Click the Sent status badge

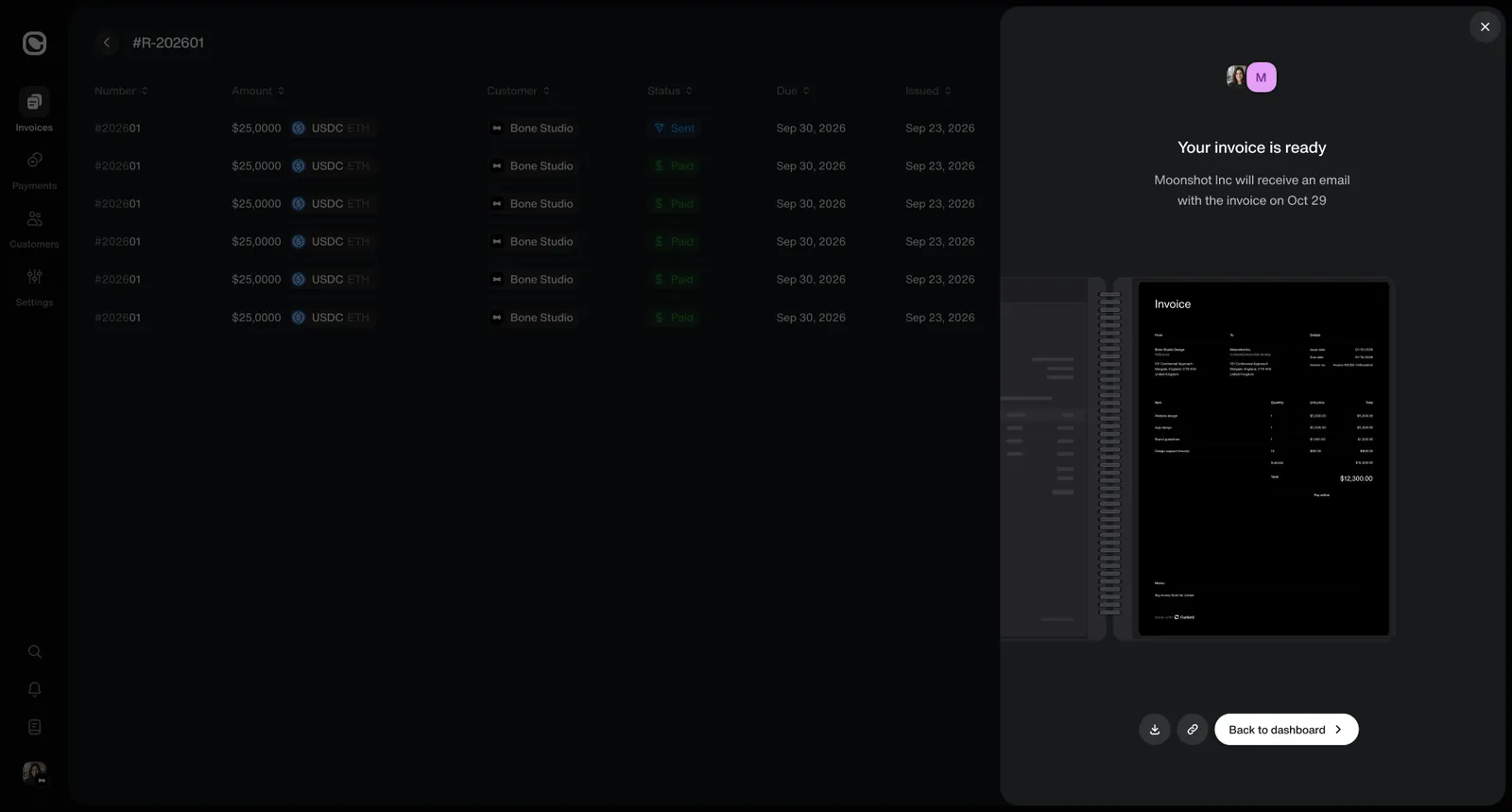[675, 129]
